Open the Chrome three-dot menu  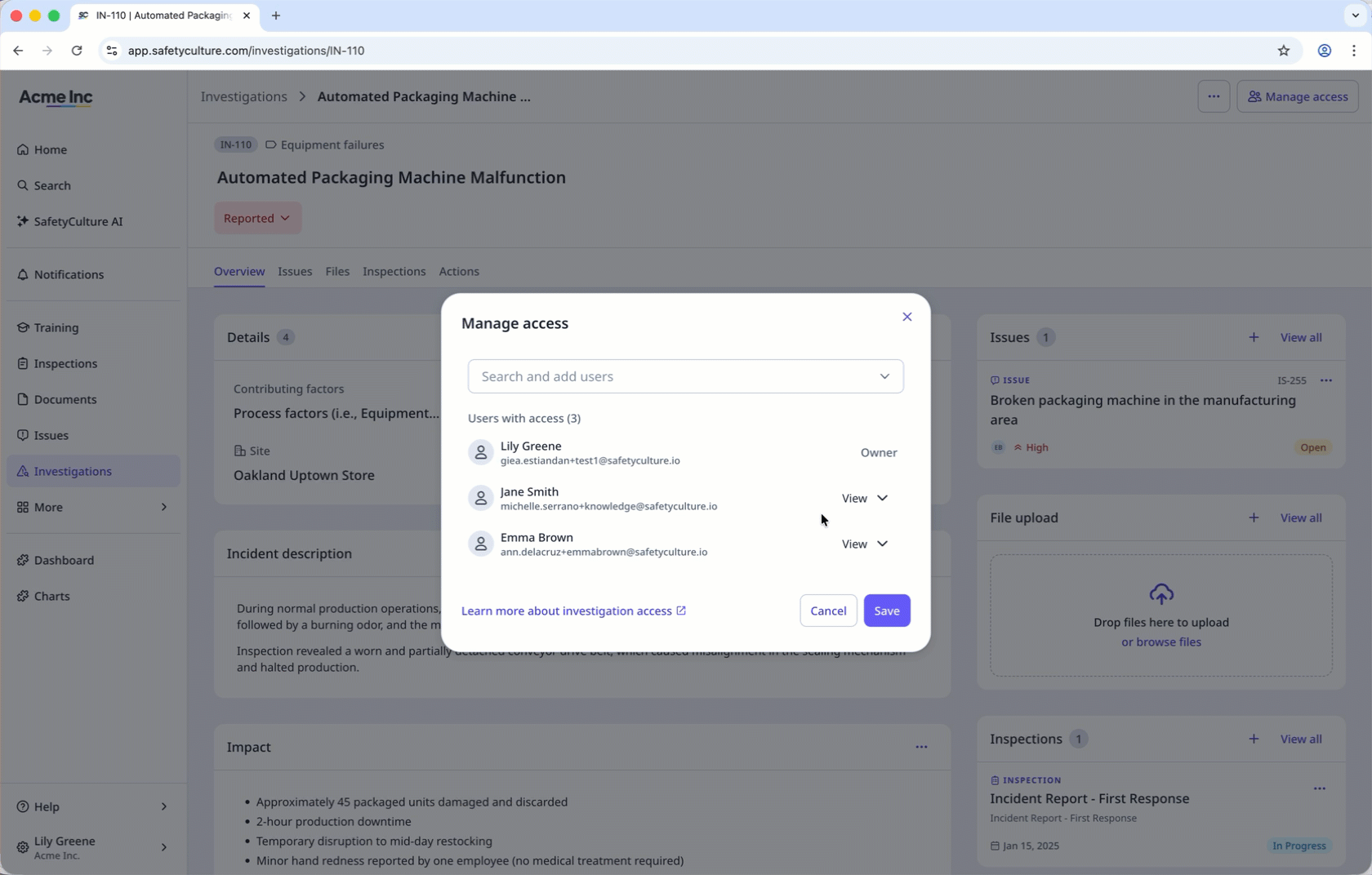point(1354,51)
